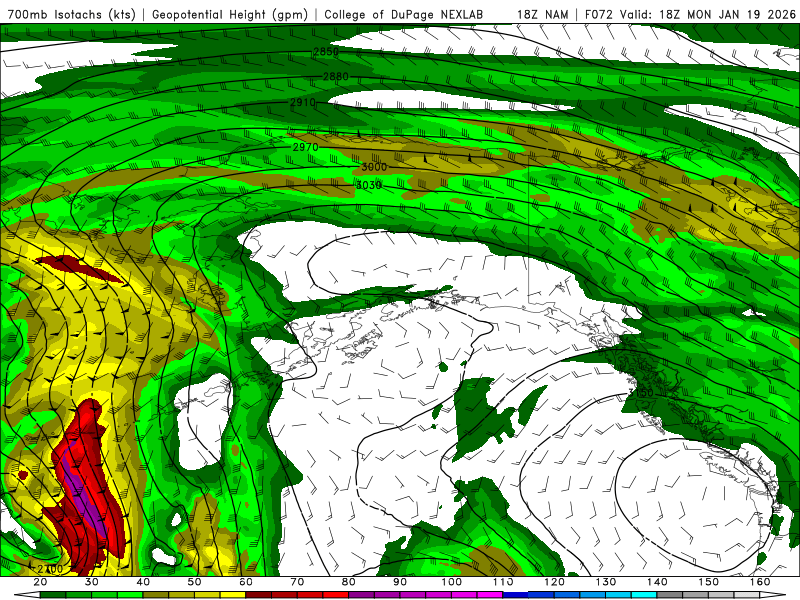Click the 90 kt color scale label
The height and width of the screenshot is (600, 800).
[x=400, y=582]
